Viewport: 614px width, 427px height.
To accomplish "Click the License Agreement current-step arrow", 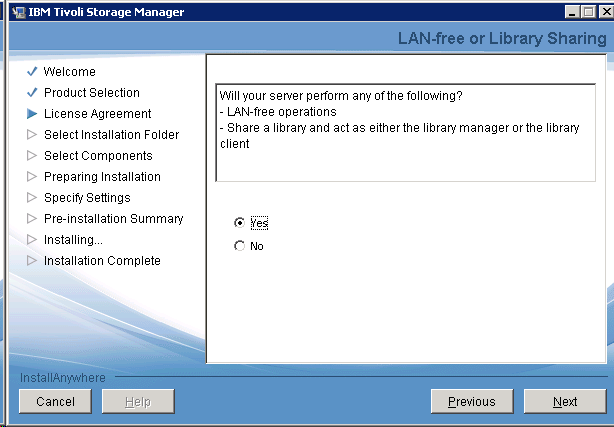I will pyautogui.click(x=33, y=114).
